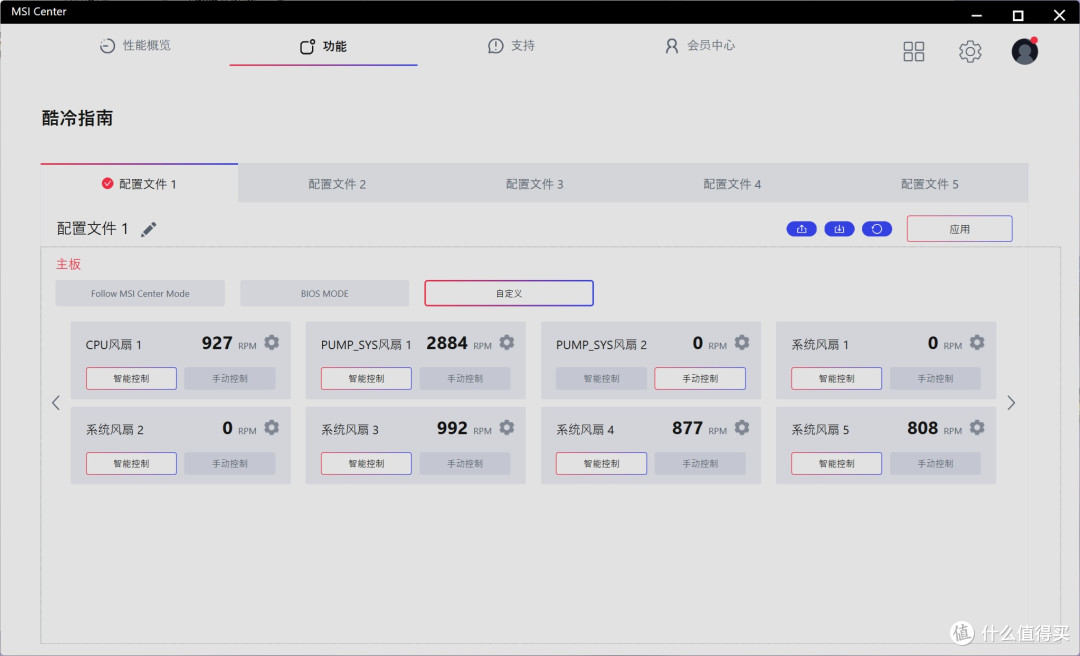This screenshot has width=1080, height=656.
Task: Select 智能控制 for PUMP_SYS风扇 1
Action: [x=366, y=378]
